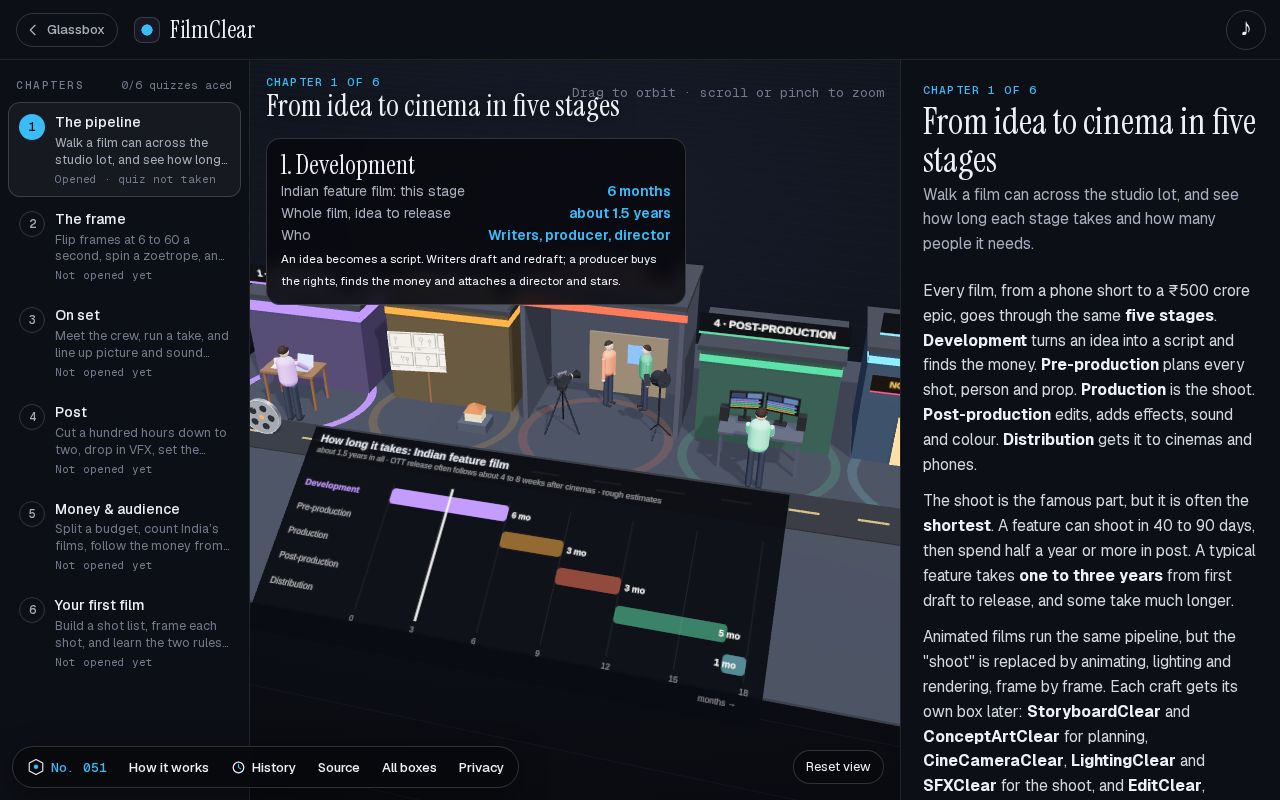Open the History panel
This screenshot has height=800, width=1280.
coord(264,767)
